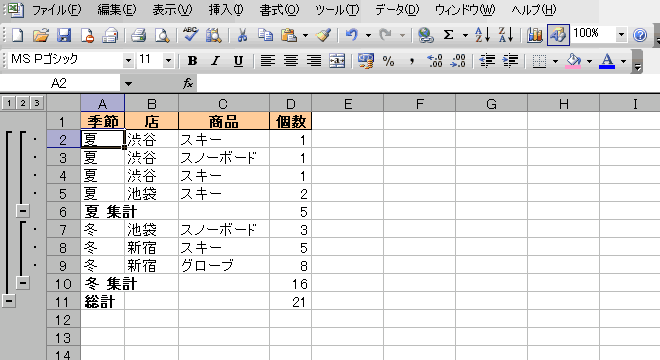Toggle Bold formatting
The height and width of the screenshot is (360, 660).
[x=192, y=61]
